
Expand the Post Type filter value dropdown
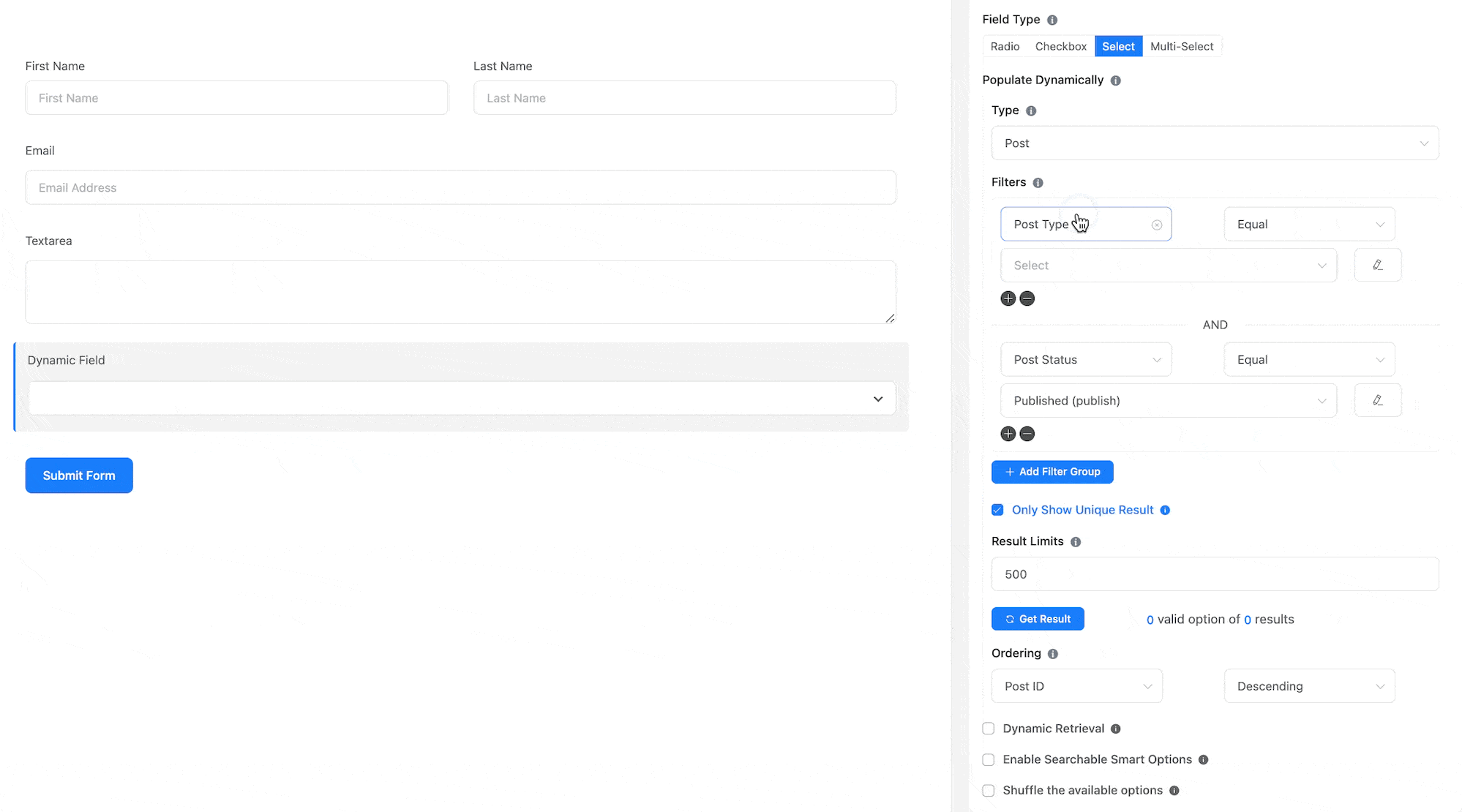pos(1168,265)
